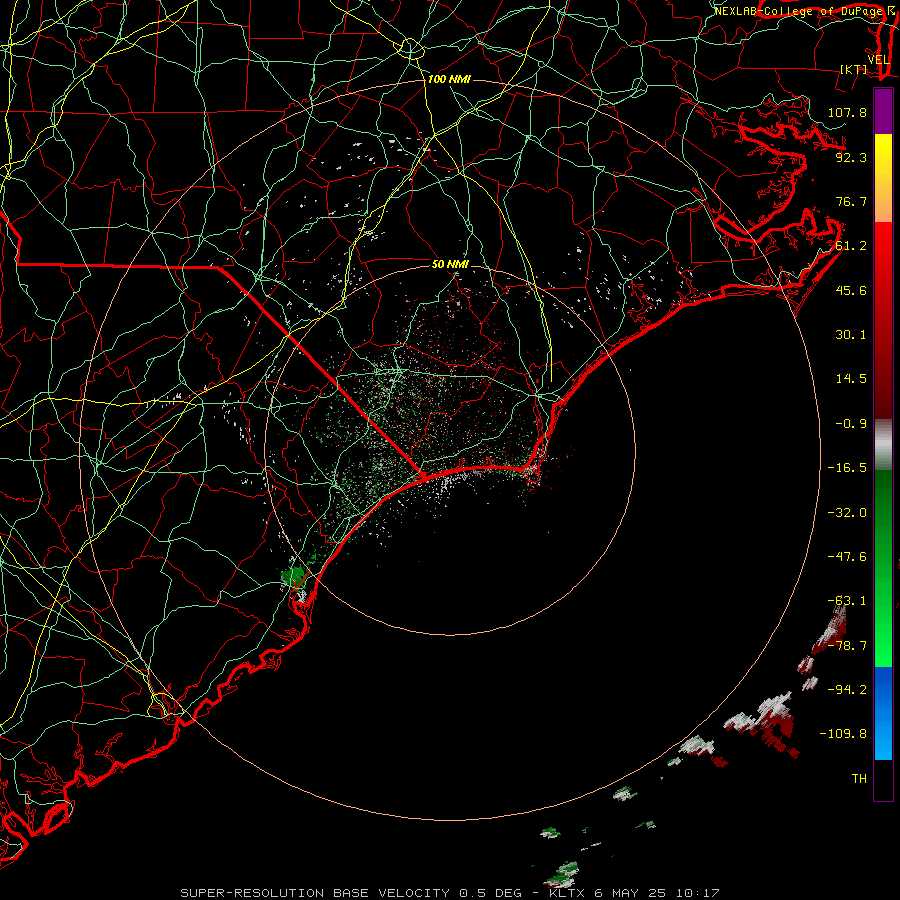Click the purple segment of the color bar
This screenshot has width=900, height=900.
pyautogui.click(x=883, y=111)
